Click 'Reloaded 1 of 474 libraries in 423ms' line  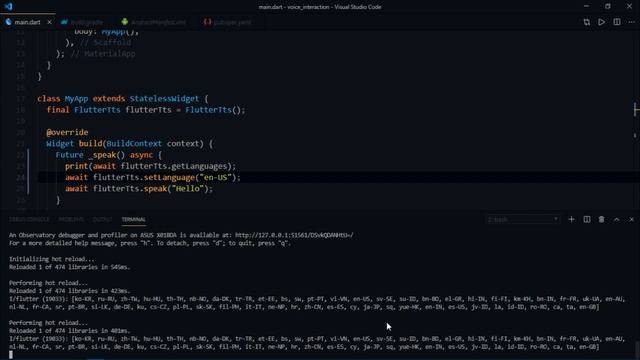point(69,291)
